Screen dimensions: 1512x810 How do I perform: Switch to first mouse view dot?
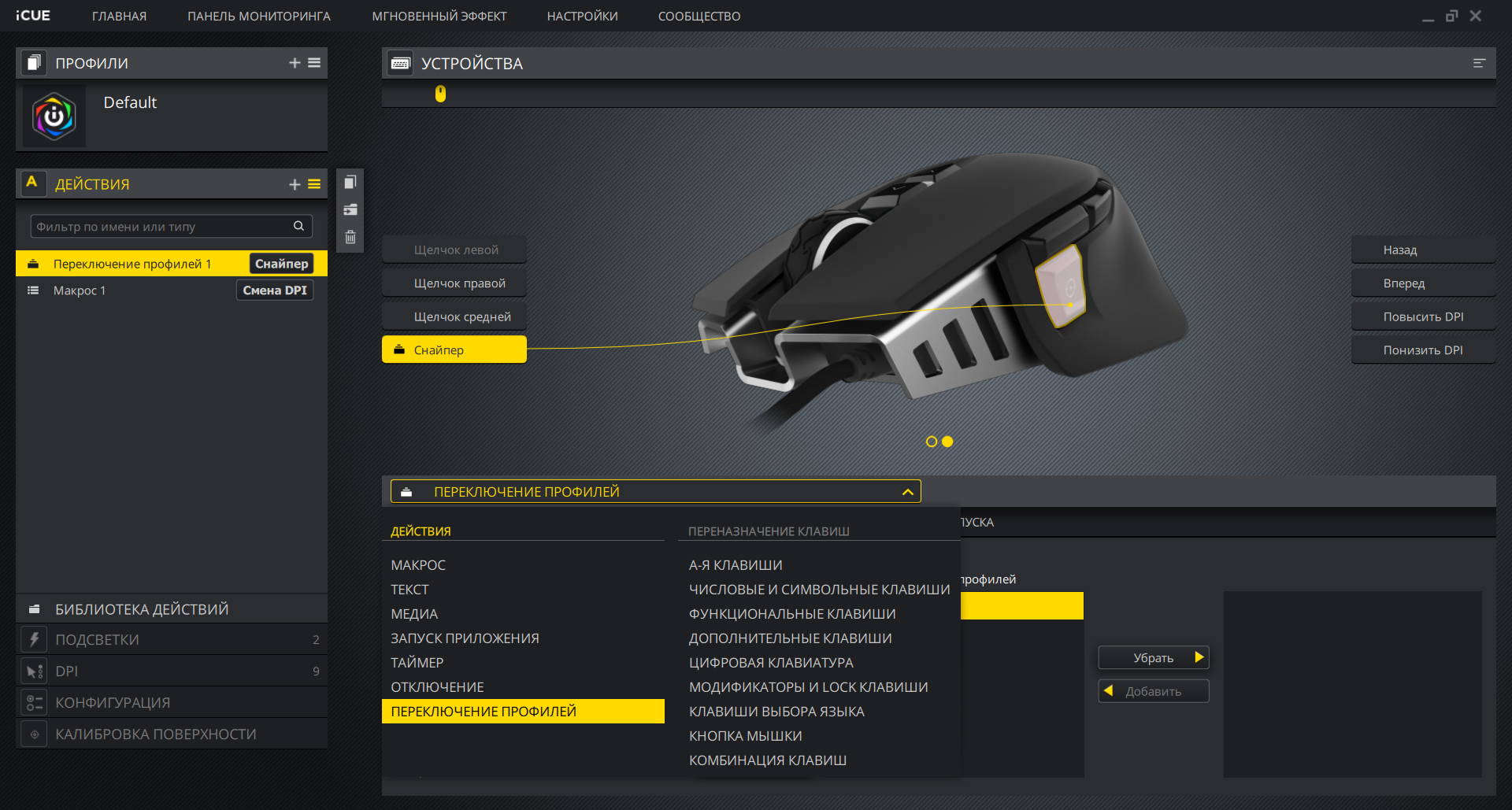click(932, 442)
